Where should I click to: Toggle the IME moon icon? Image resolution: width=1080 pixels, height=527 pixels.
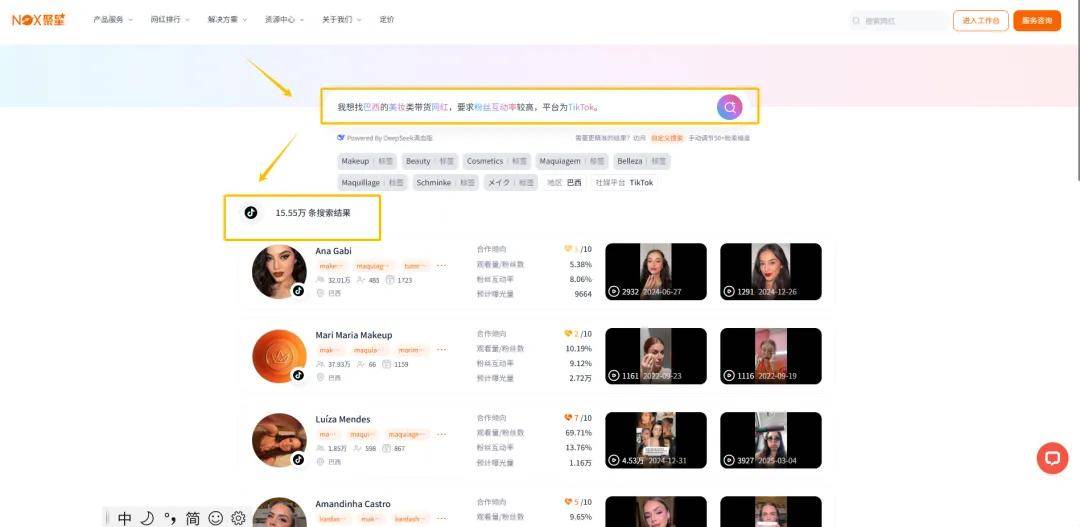[x=147, y=518]
